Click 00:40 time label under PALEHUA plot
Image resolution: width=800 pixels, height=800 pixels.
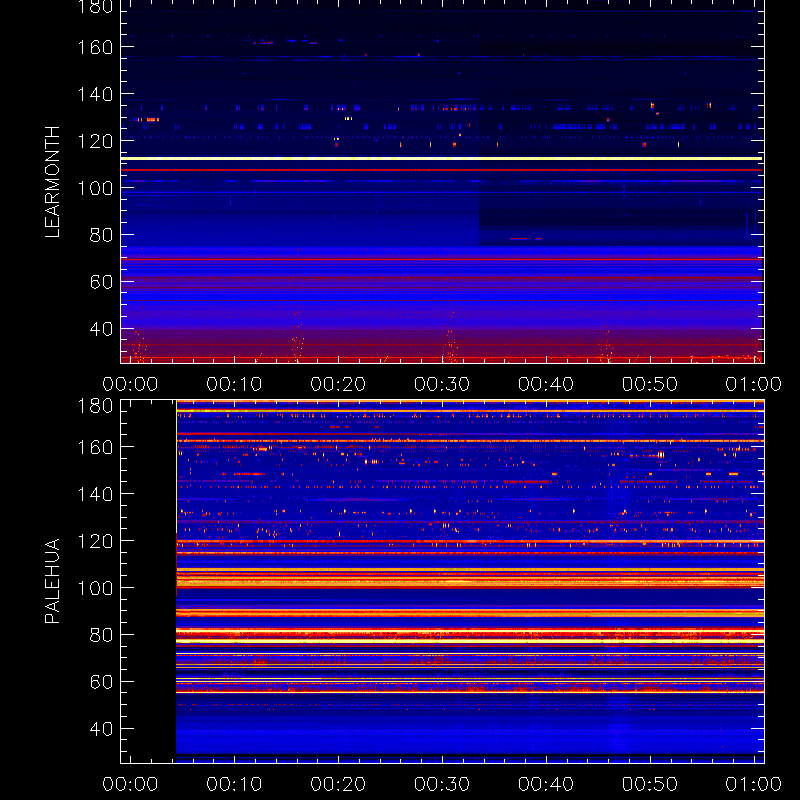(546, 784)
